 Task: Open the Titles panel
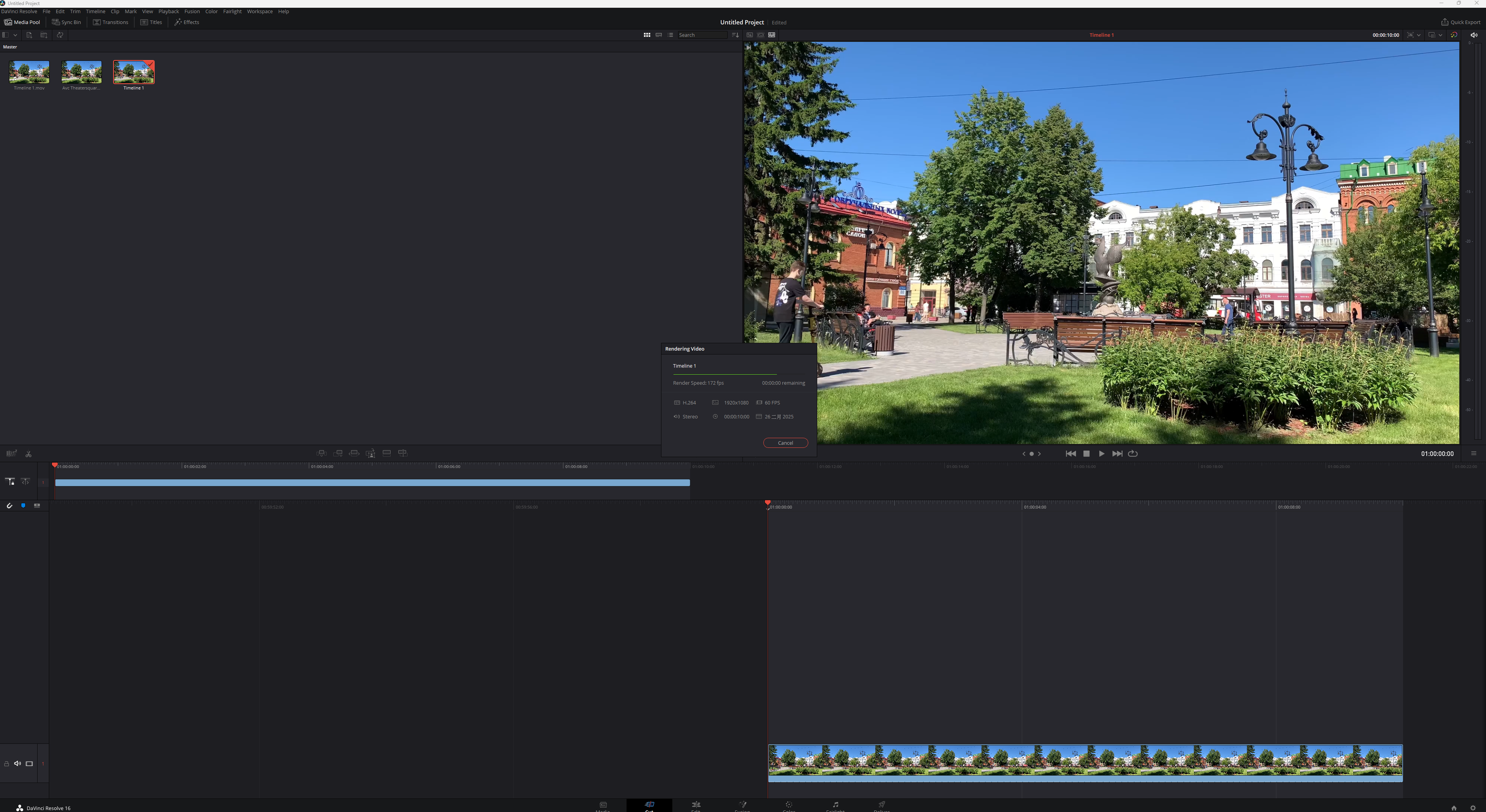[x=151, y=22]
